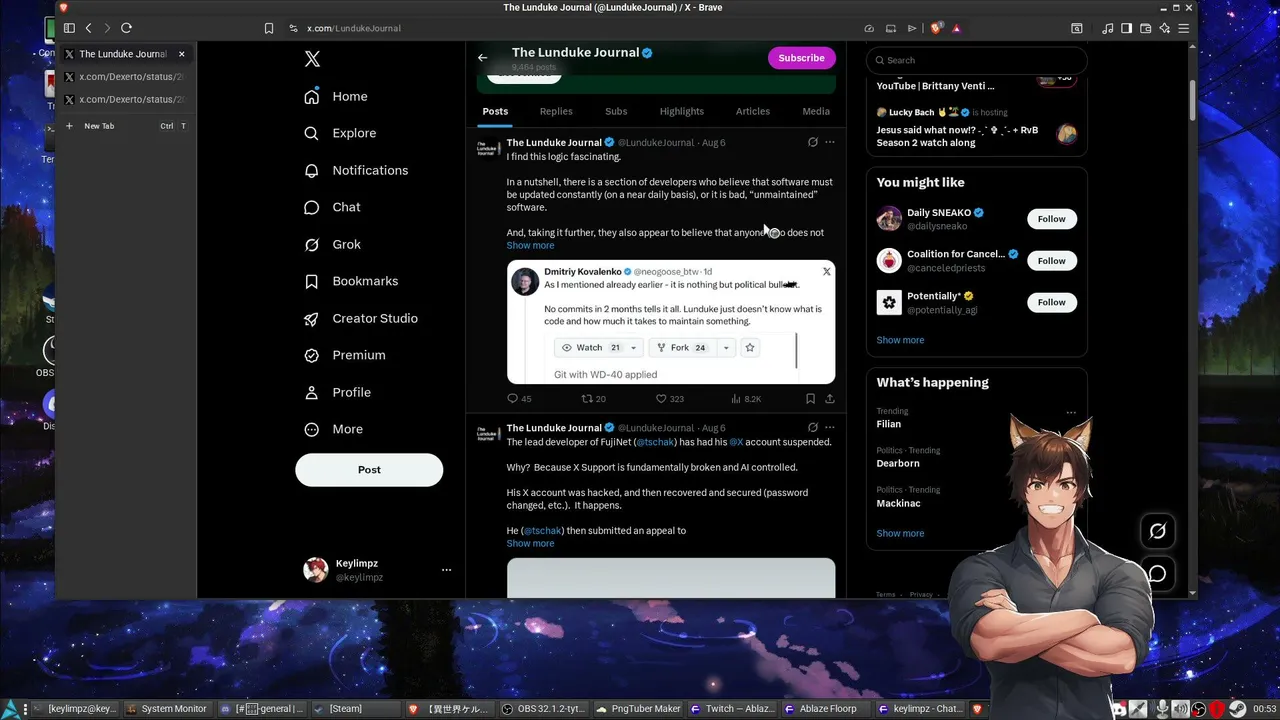Open Chat in the X sidebar

tap(332, 207)
